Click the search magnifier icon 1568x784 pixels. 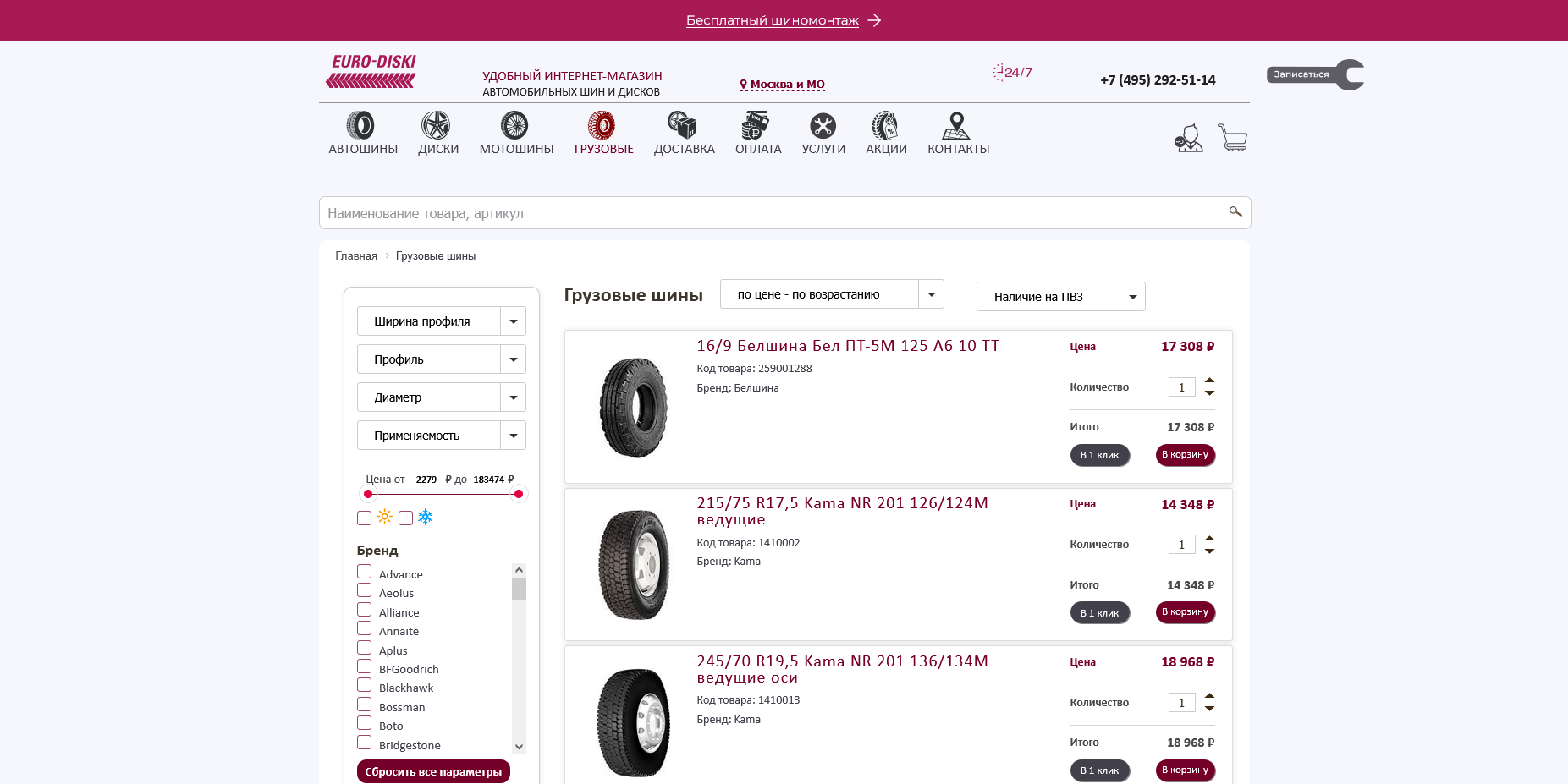(1235, 211)
